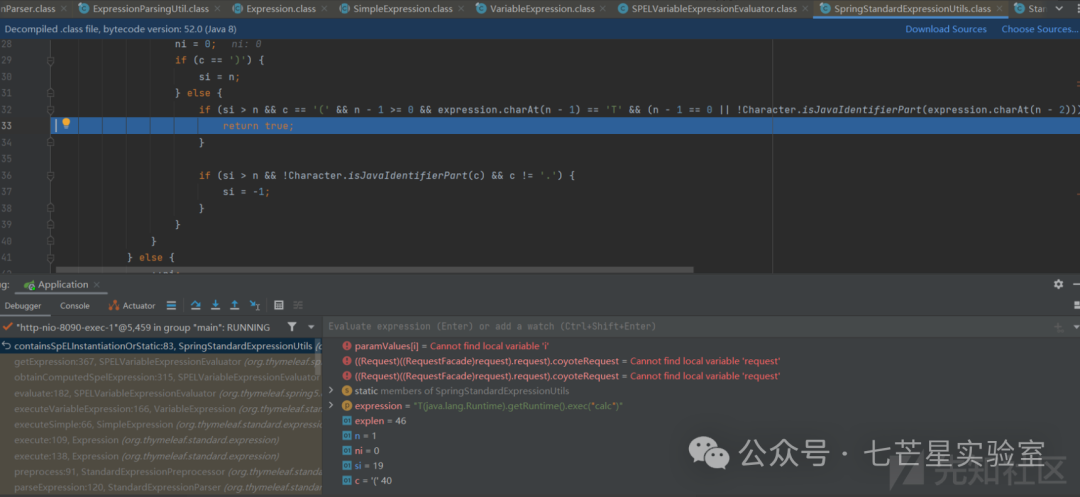Select containsSpELInstantiationOrStatic:83 stack frame
Image resolution: width=1080 pixels, height=497 pixels.
pos(160,346)
